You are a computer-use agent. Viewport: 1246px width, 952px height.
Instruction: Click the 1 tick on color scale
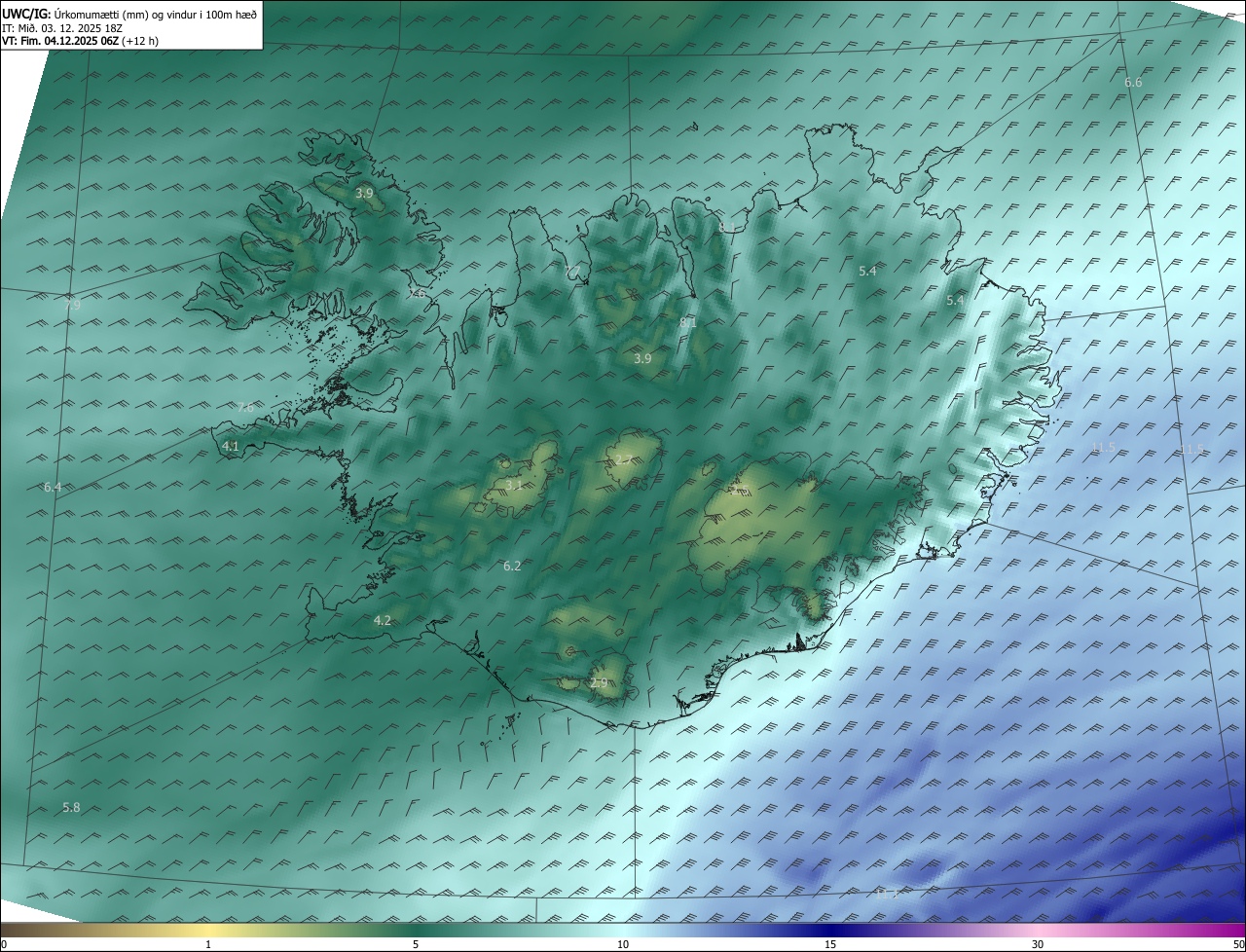click(208, 944)
